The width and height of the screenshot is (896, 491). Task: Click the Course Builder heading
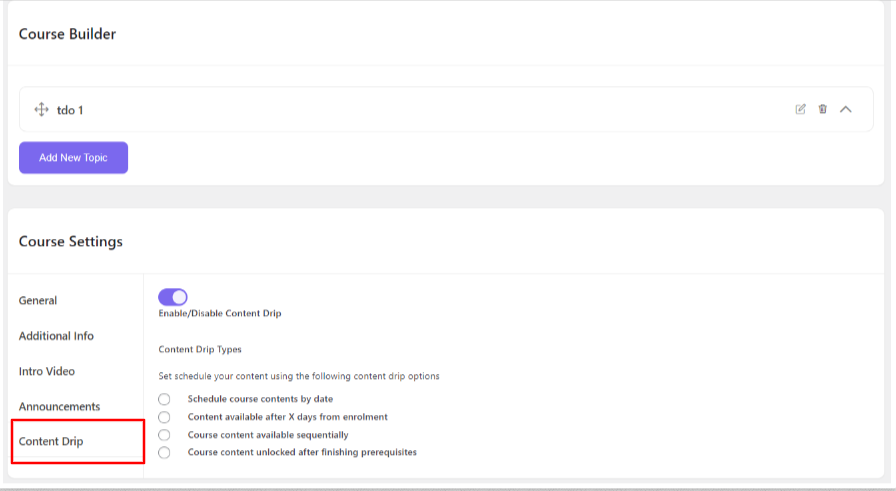(67, 34)
